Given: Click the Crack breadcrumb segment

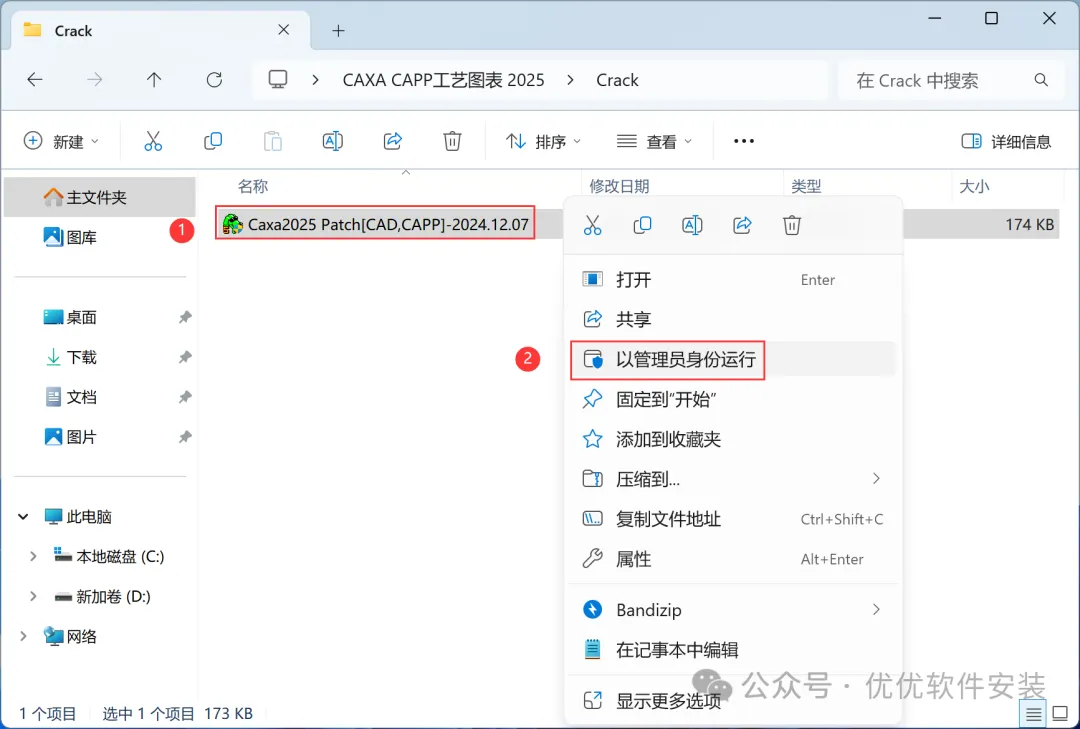Looking at the screenshot, I should (x=617, y=80).
